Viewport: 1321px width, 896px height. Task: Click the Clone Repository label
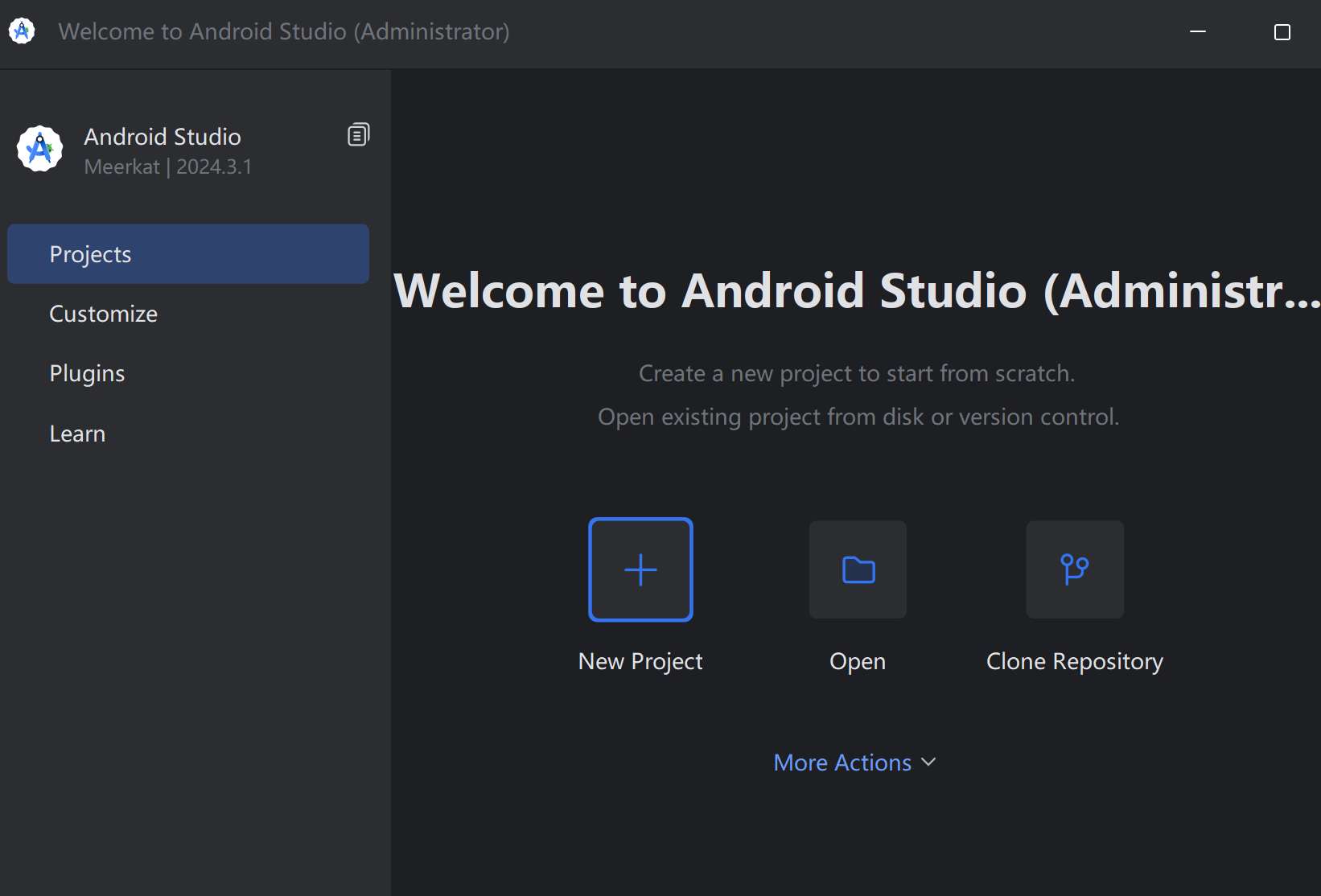click(1075, 661)
